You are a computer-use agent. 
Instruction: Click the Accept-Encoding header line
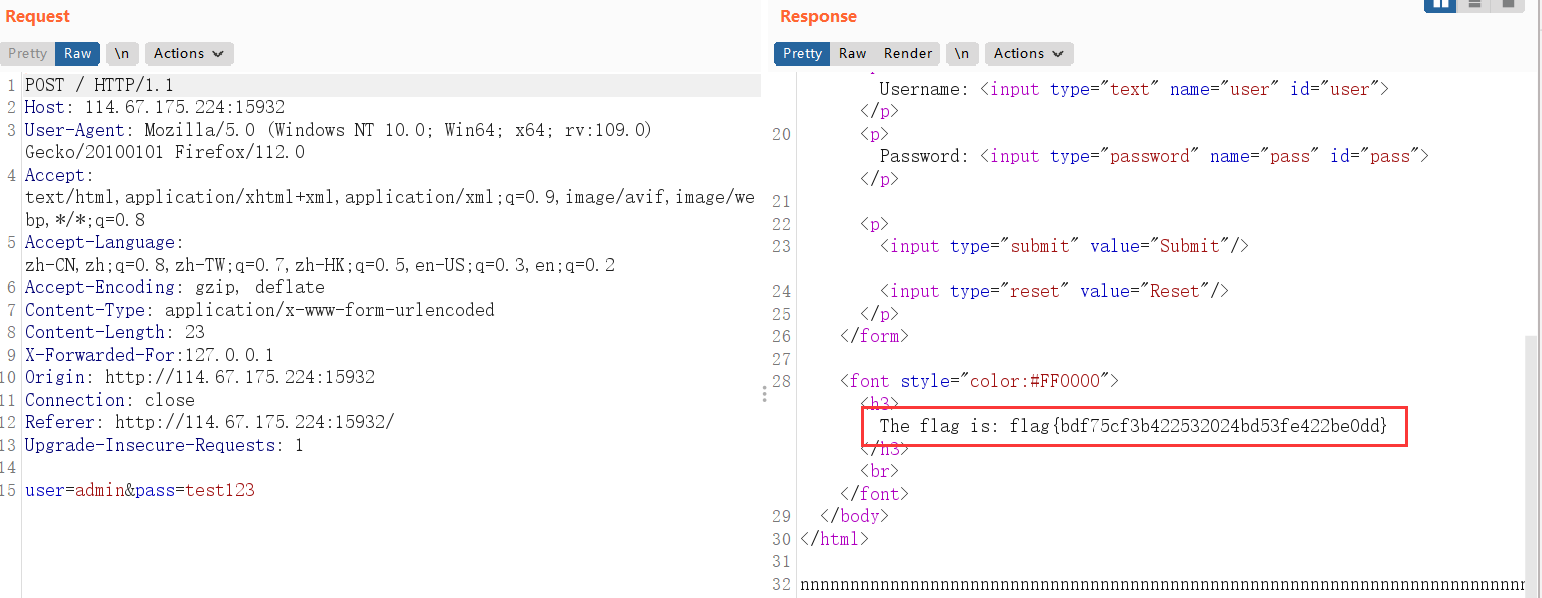175,287
